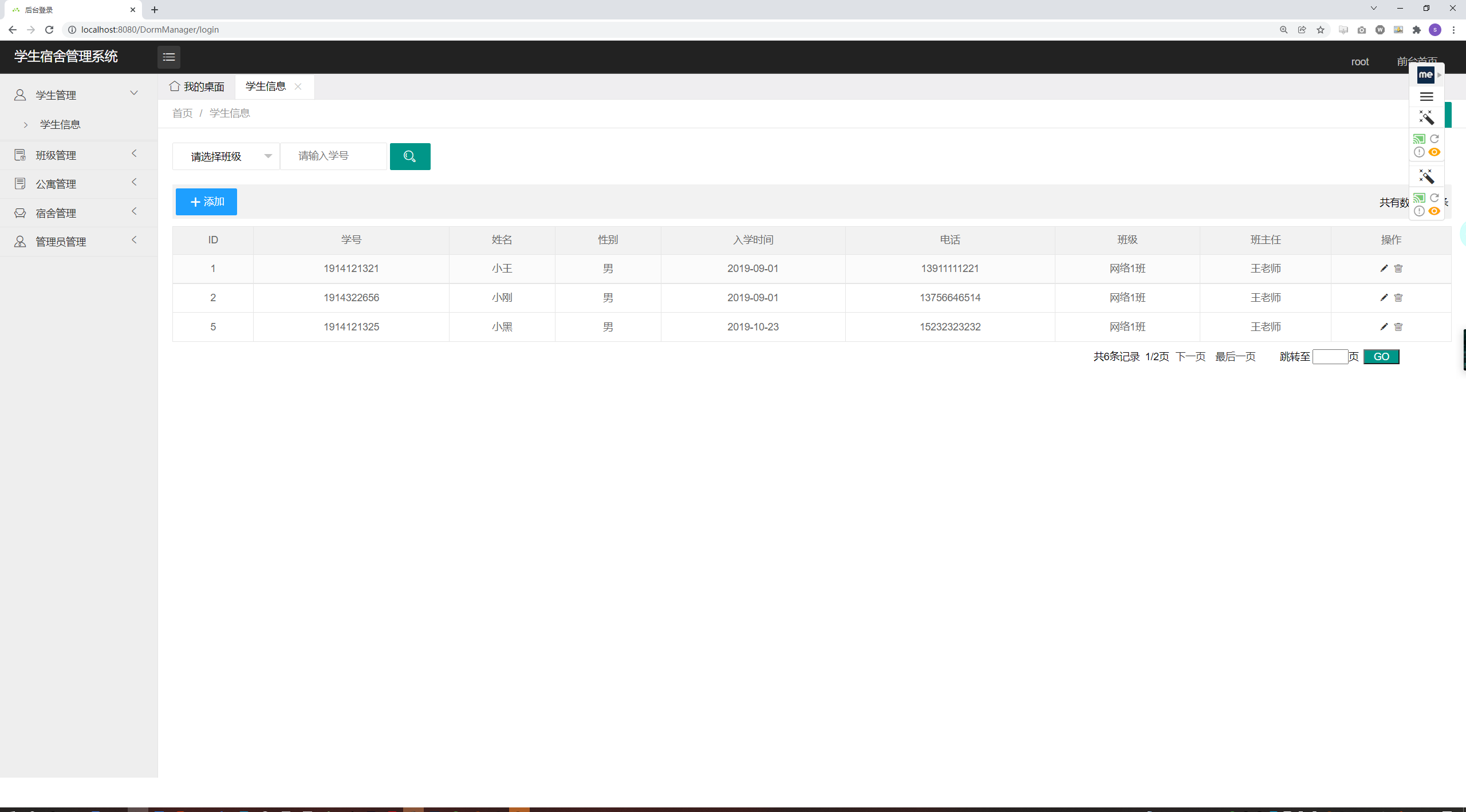Switch to the 我的桌面 tab
The height and width of the screenshot is (812, 1466).
pyautogui.click(x=197, y=86)
